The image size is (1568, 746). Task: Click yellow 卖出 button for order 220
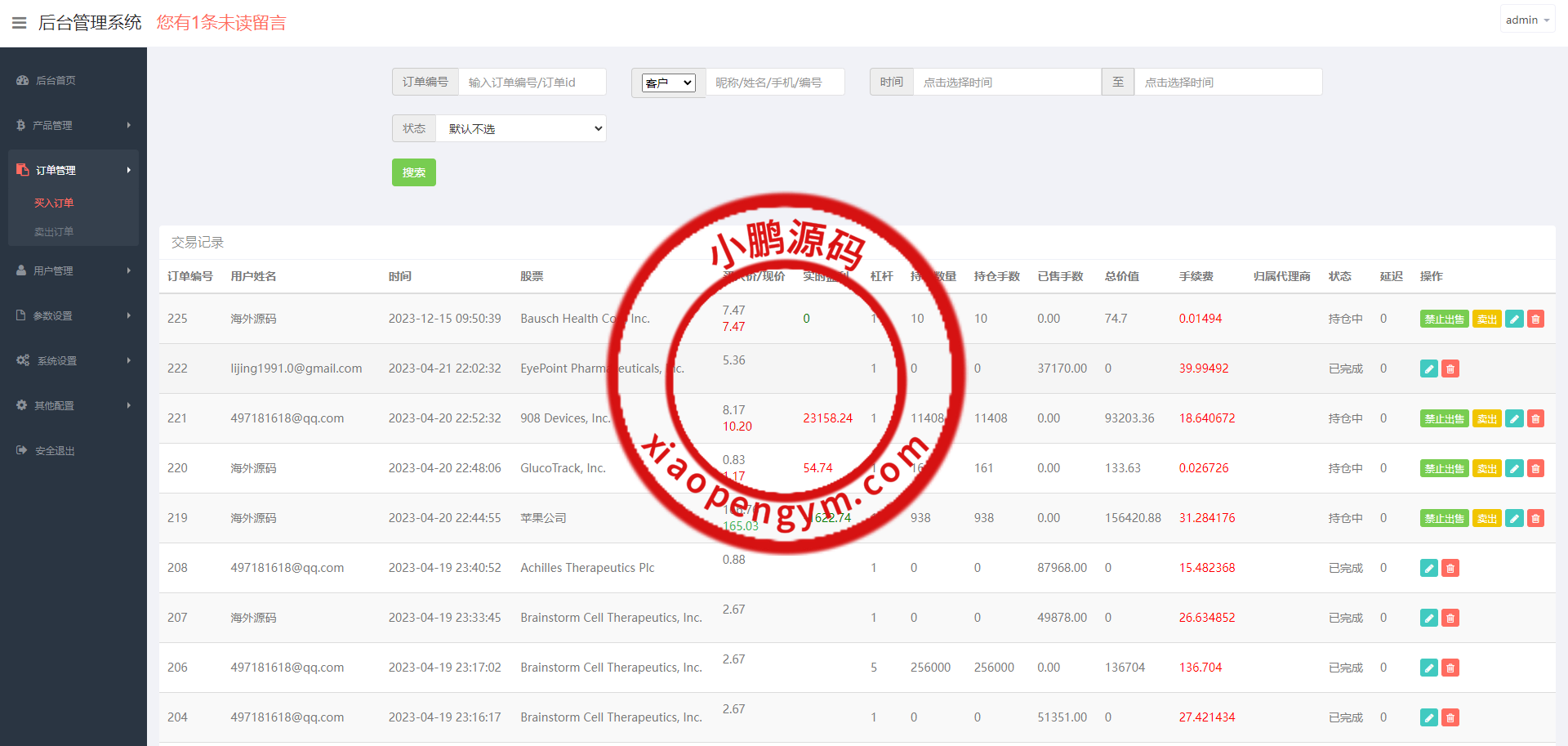pyautogui.click(x=1486, y=469)
